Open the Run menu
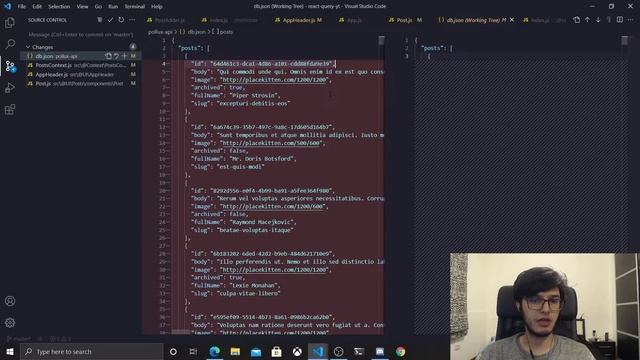The height and width of the screenshot is (360, 640). pos(113,6)
